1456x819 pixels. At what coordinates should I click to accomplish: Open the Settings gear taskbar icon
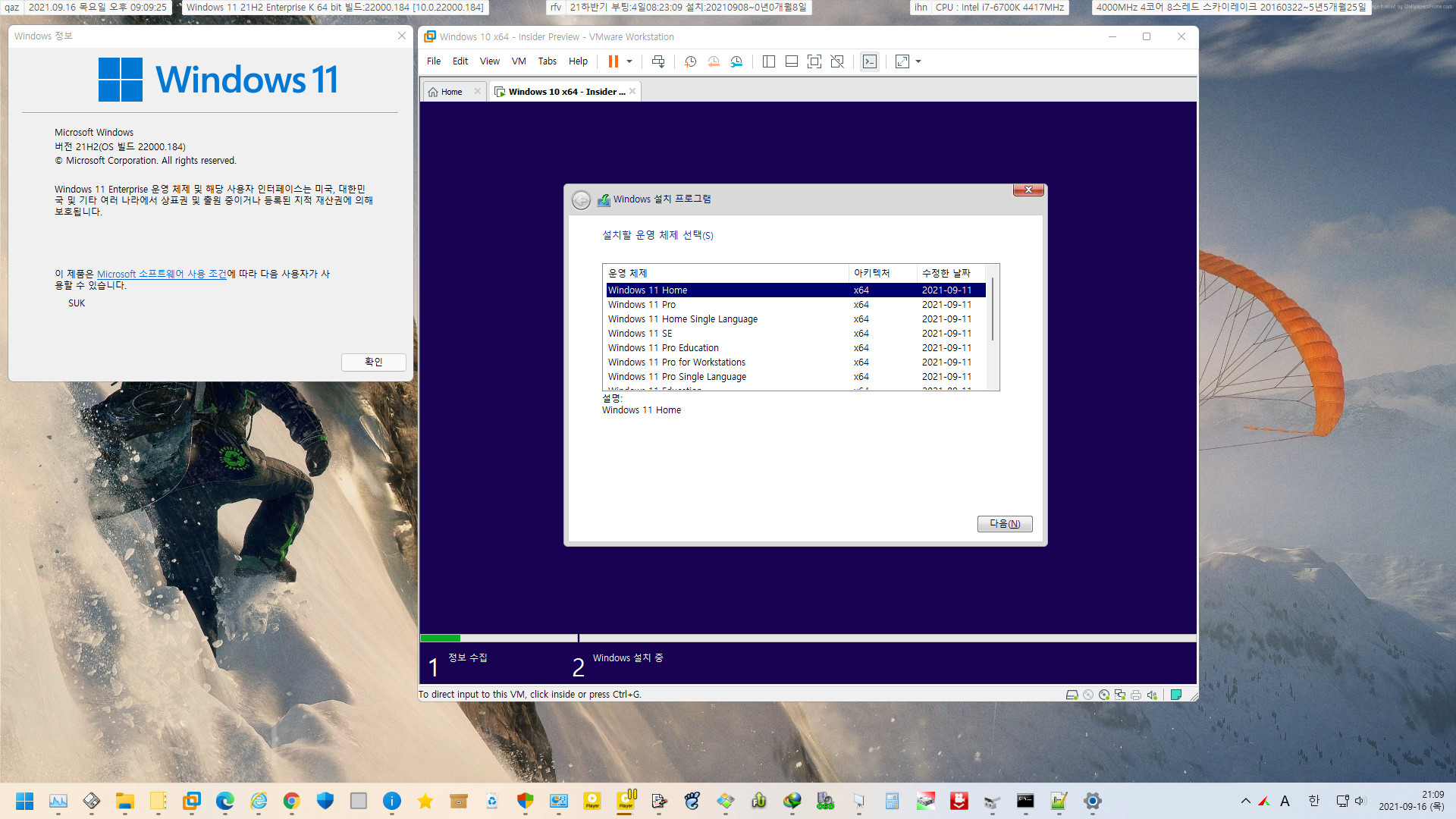(x=1093, y=801)
